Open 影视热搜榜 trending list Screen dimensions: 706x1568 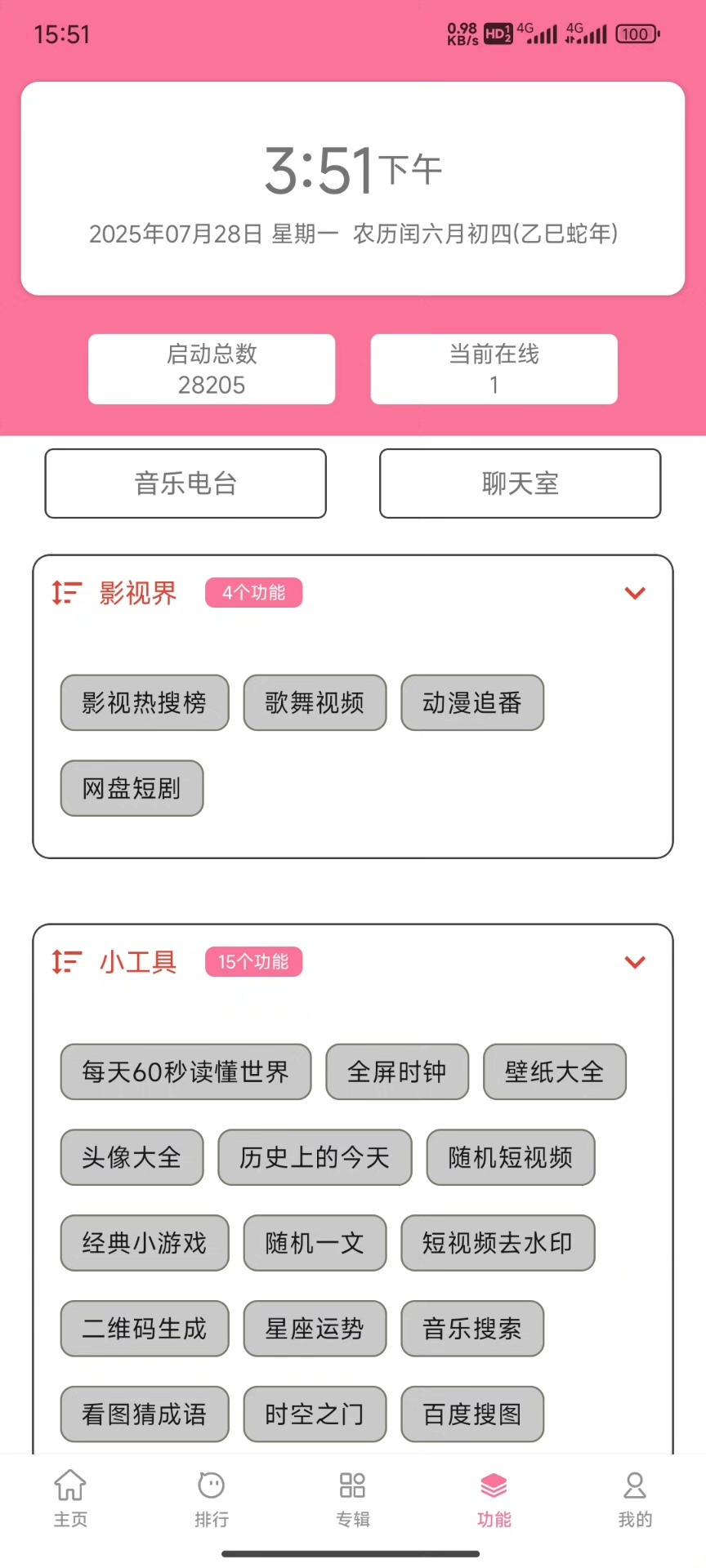145,702
